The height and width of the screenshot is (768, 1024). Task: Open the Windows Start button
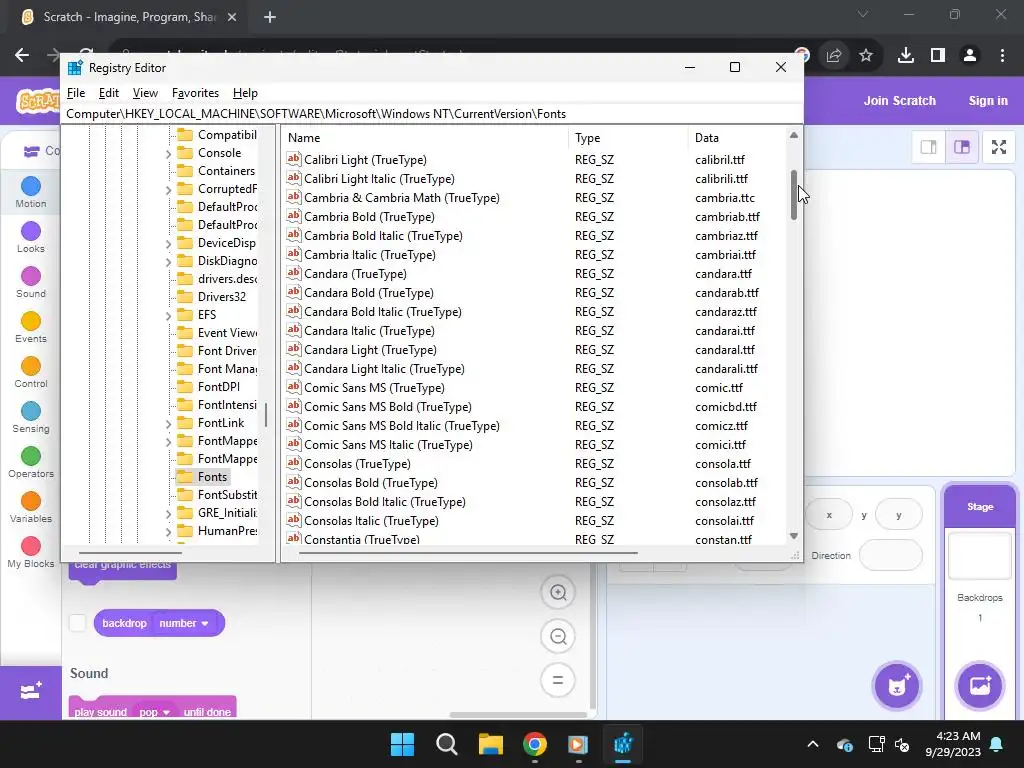point(402,744)
